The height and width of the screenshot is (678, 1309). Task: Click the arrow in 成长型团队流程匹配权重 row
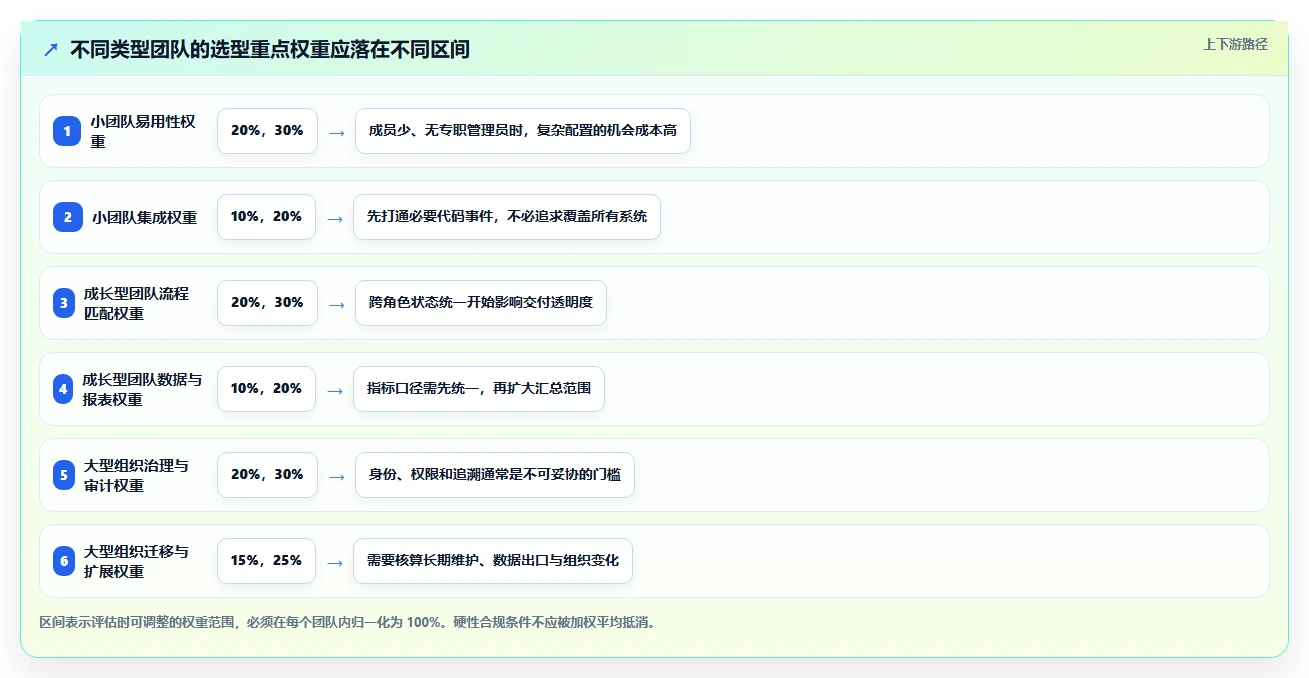click(337, 304)
